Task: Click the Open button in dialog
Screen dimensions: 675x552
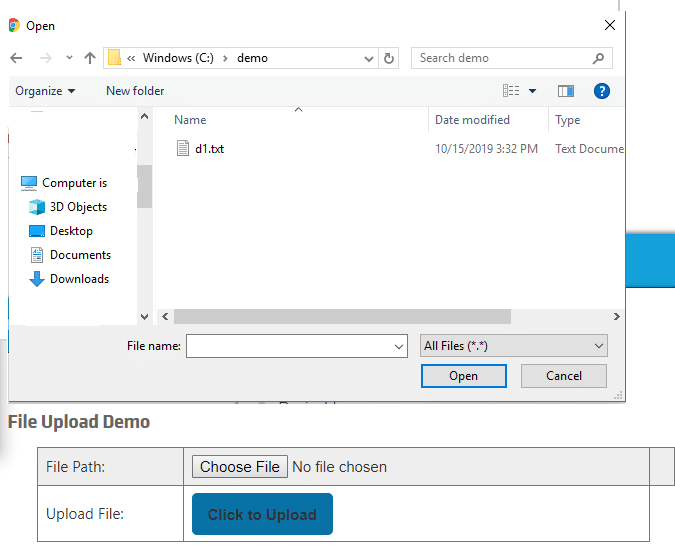Action: coord(464,376)
